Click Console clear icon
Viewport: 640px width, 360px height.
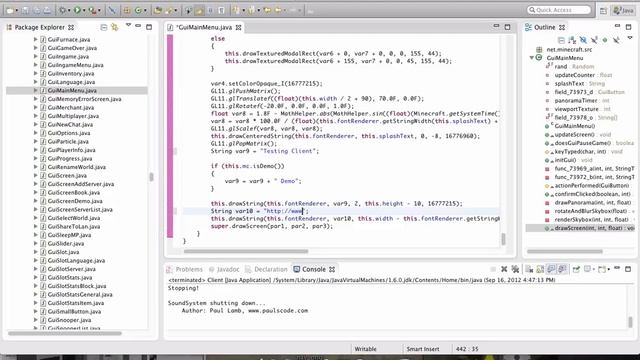point(529,269)
